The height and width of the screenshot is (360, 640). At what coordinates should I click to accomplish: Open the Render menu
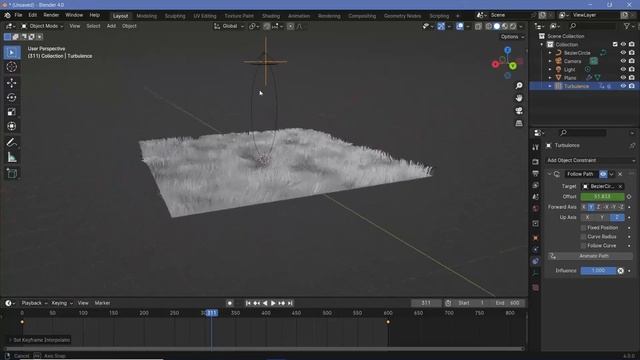(51, 15)
